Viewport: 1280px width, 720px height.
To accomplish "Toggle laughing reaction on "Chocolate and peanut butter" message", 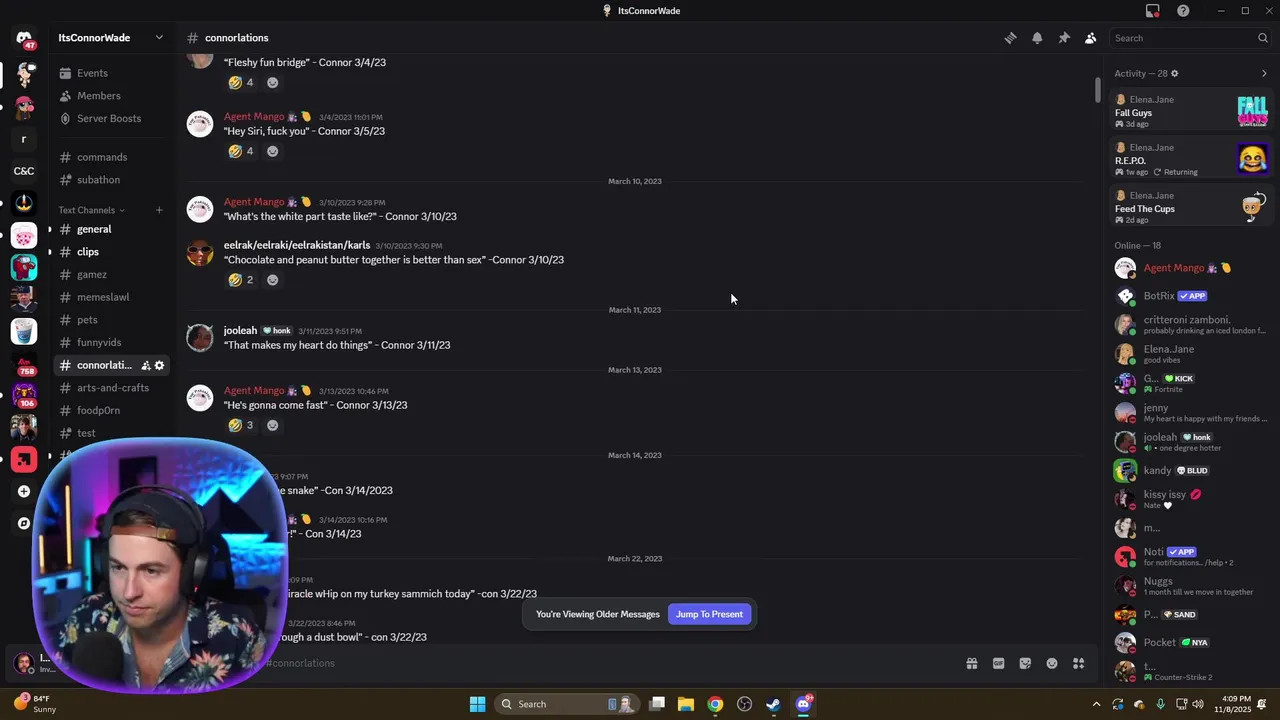I will pyautogui.click(x=241, y=280).
